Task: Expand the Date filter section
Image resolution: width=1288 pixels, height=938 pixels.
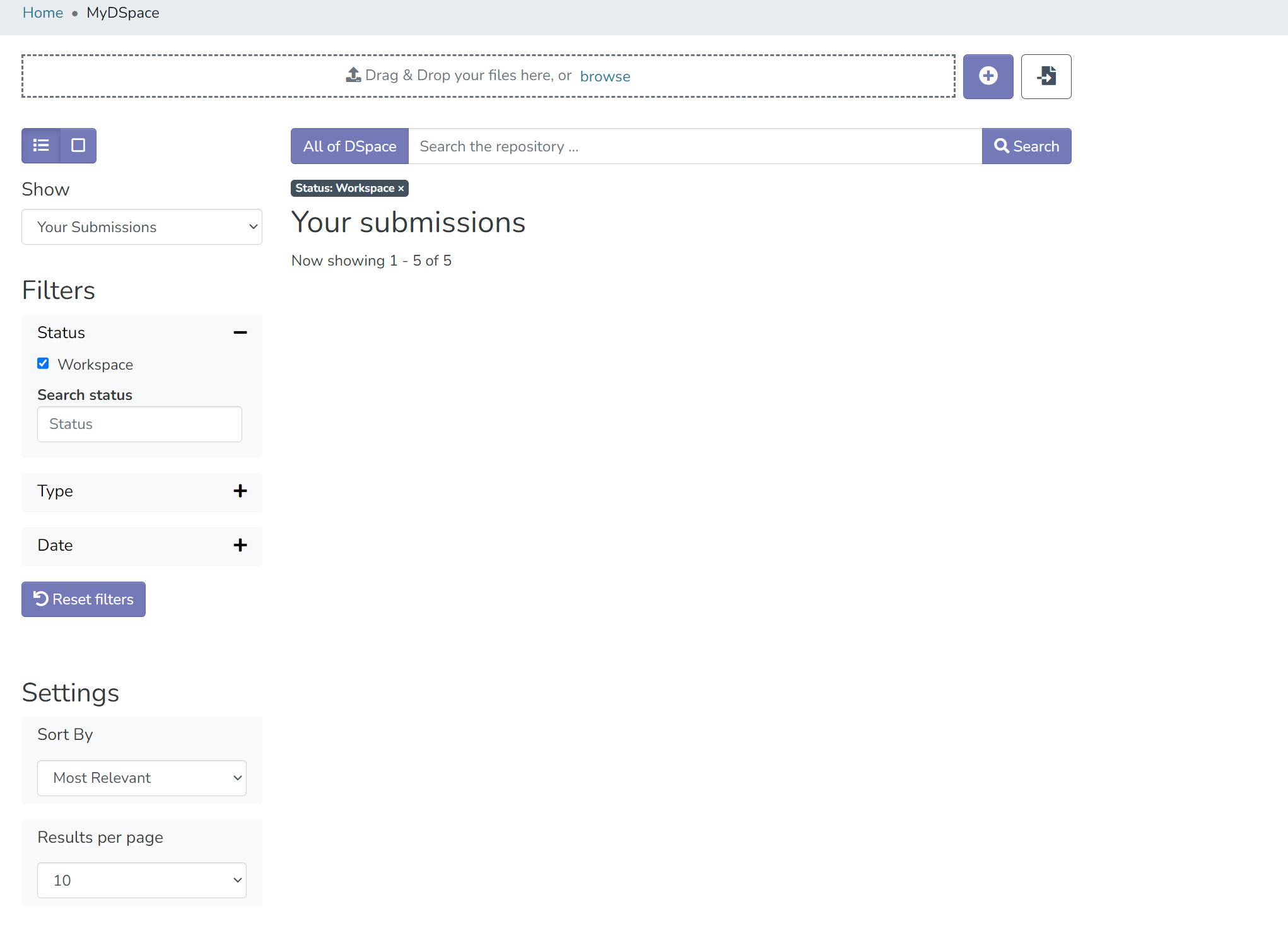Action: point(240,546)
